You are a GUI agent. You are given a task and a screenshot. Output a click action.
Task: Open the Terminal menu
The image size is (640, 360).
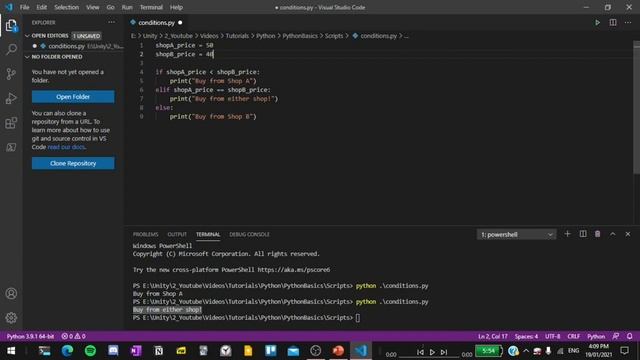coord(151,7)
